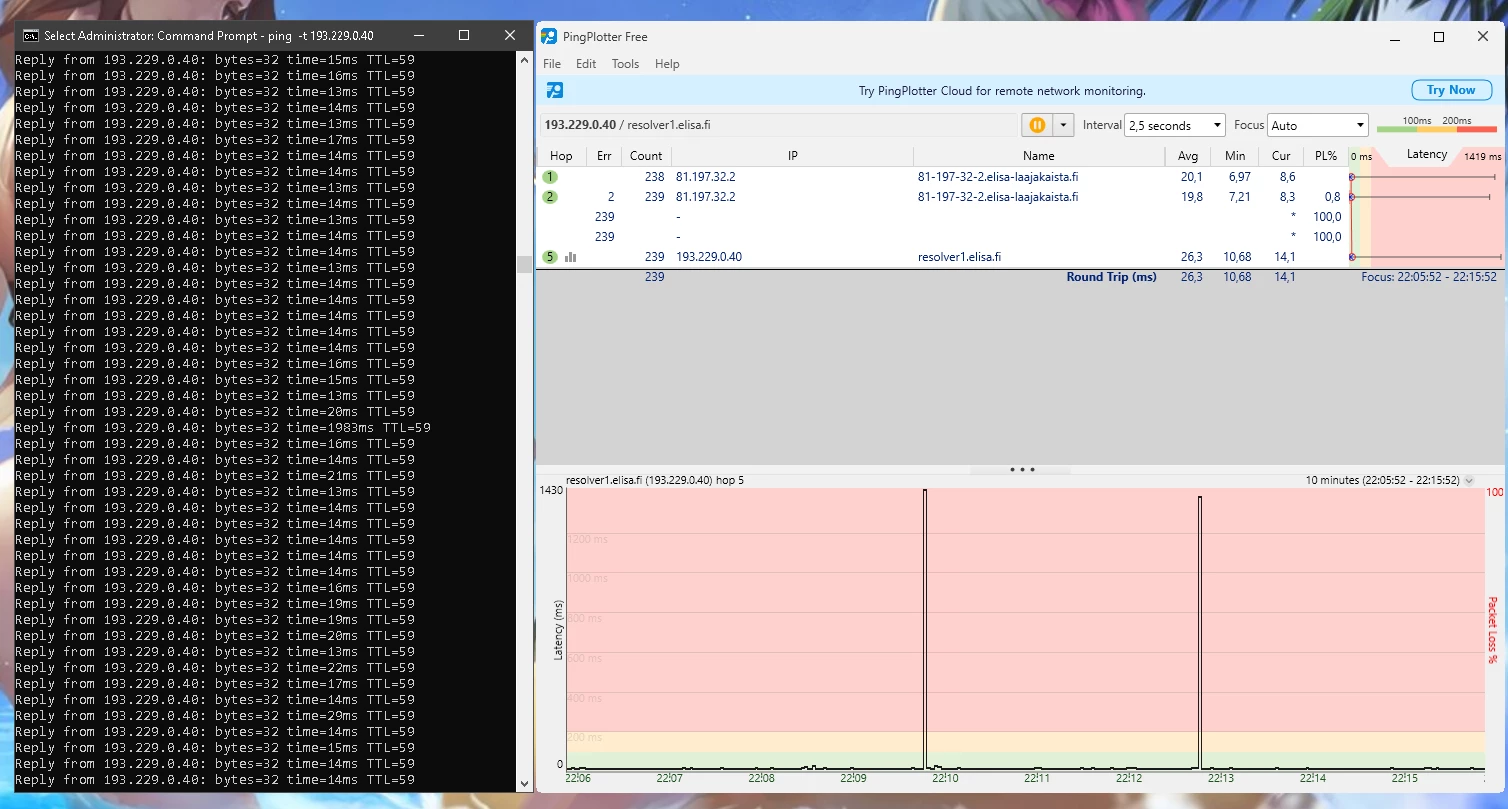The image size is (1508, 809).
Task: Sort by the Hop column header
Action: pyautogui.click(x=561, y=156)
